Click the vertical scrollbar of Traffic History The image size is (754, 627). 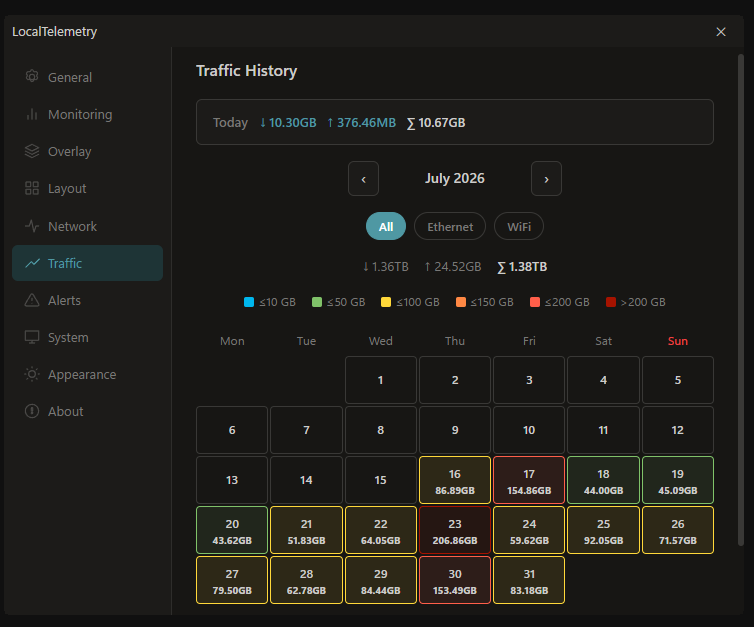click(741, 300)
